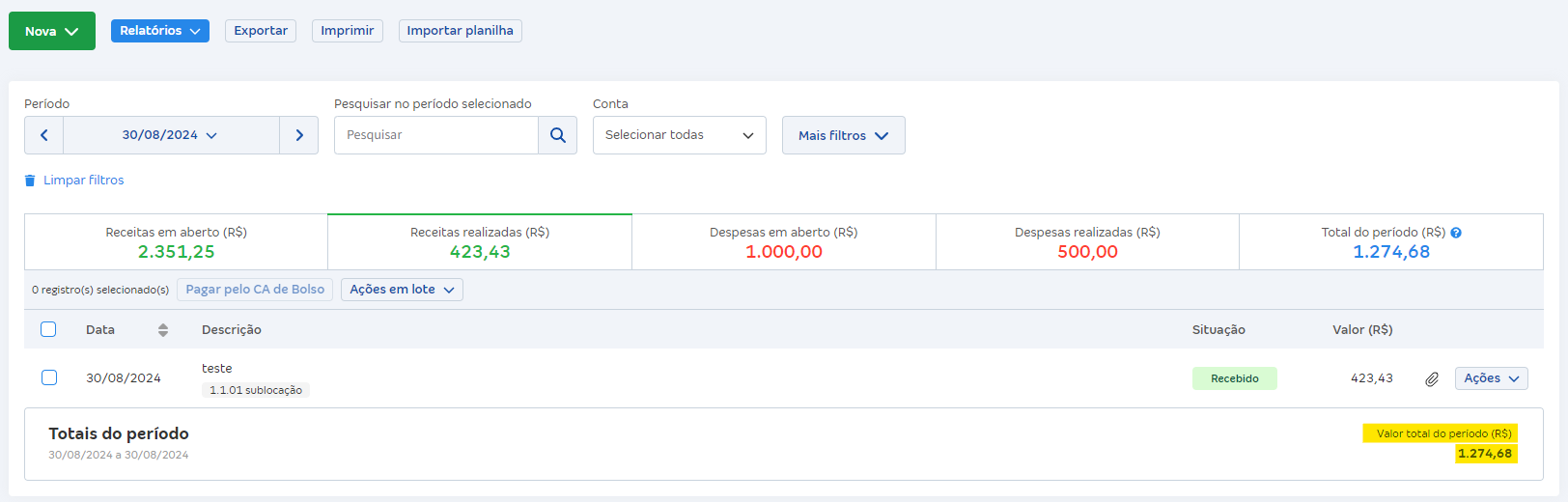Click the search magnifier icon

click(x=557, y=135)
